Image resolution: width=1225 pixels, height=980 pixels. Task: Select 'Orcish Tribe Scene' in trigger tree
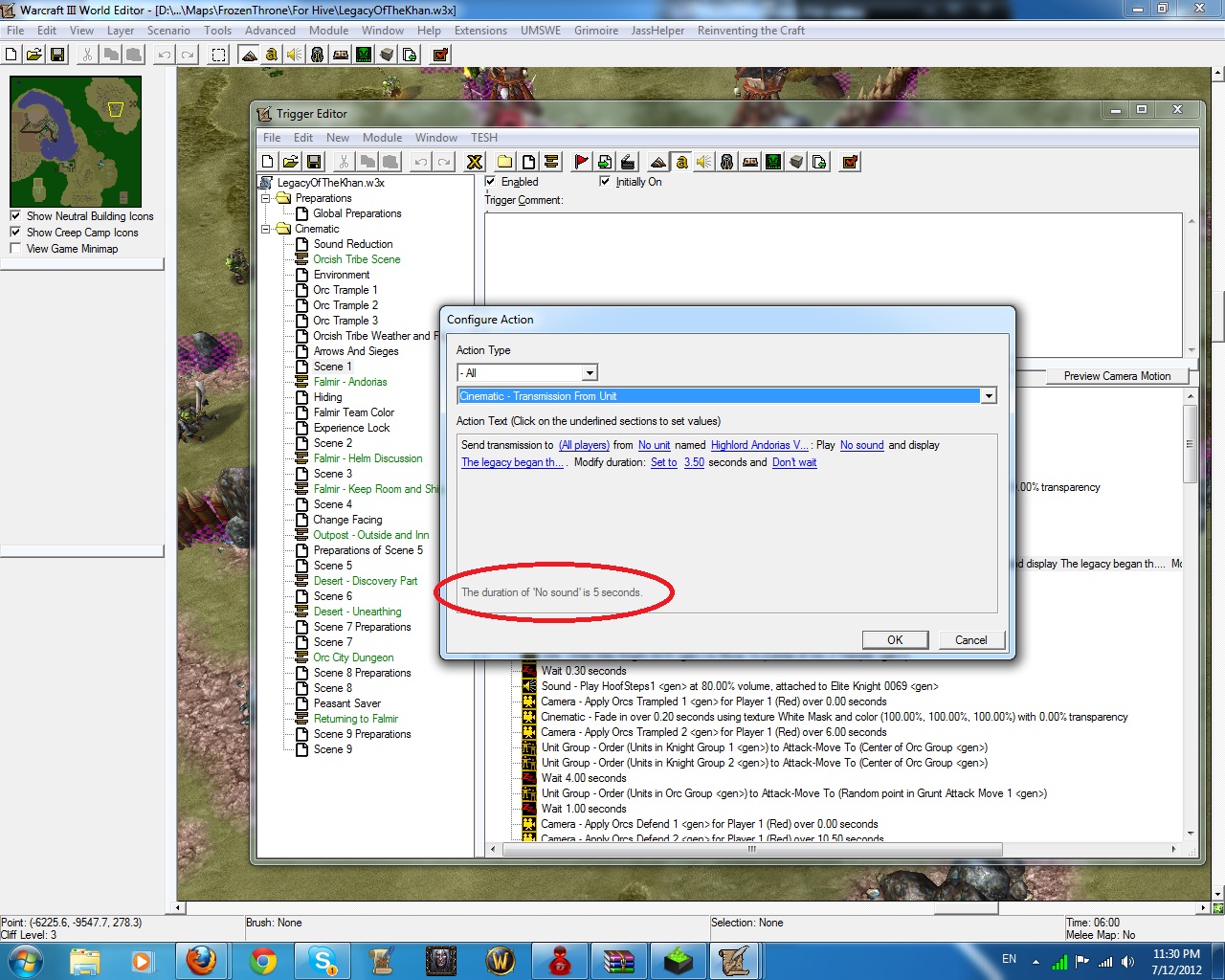357,259
